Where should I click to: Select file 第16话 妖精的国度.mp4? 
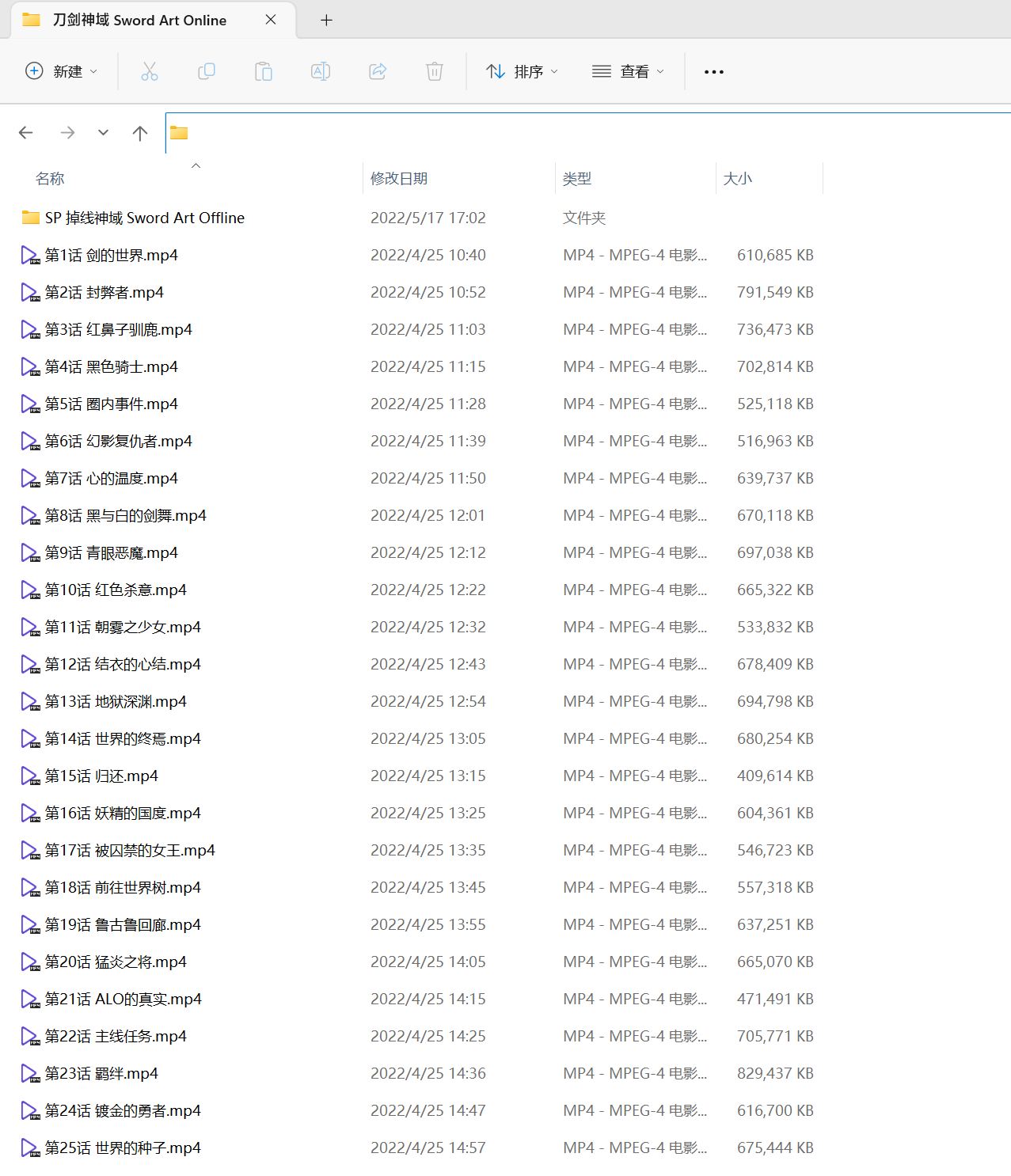pyautogui.click(x=123, y=813)
